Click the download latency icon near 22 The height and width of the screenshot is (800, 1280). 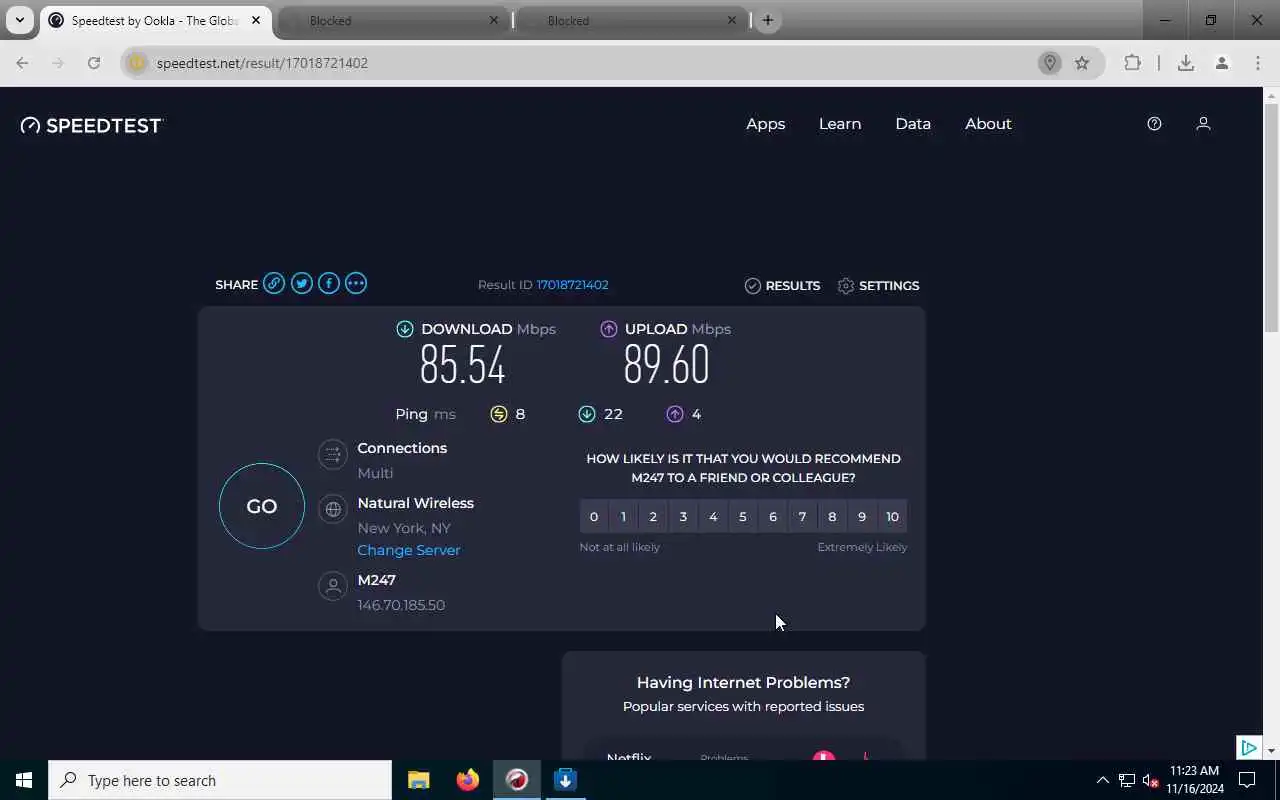(586, 414)
